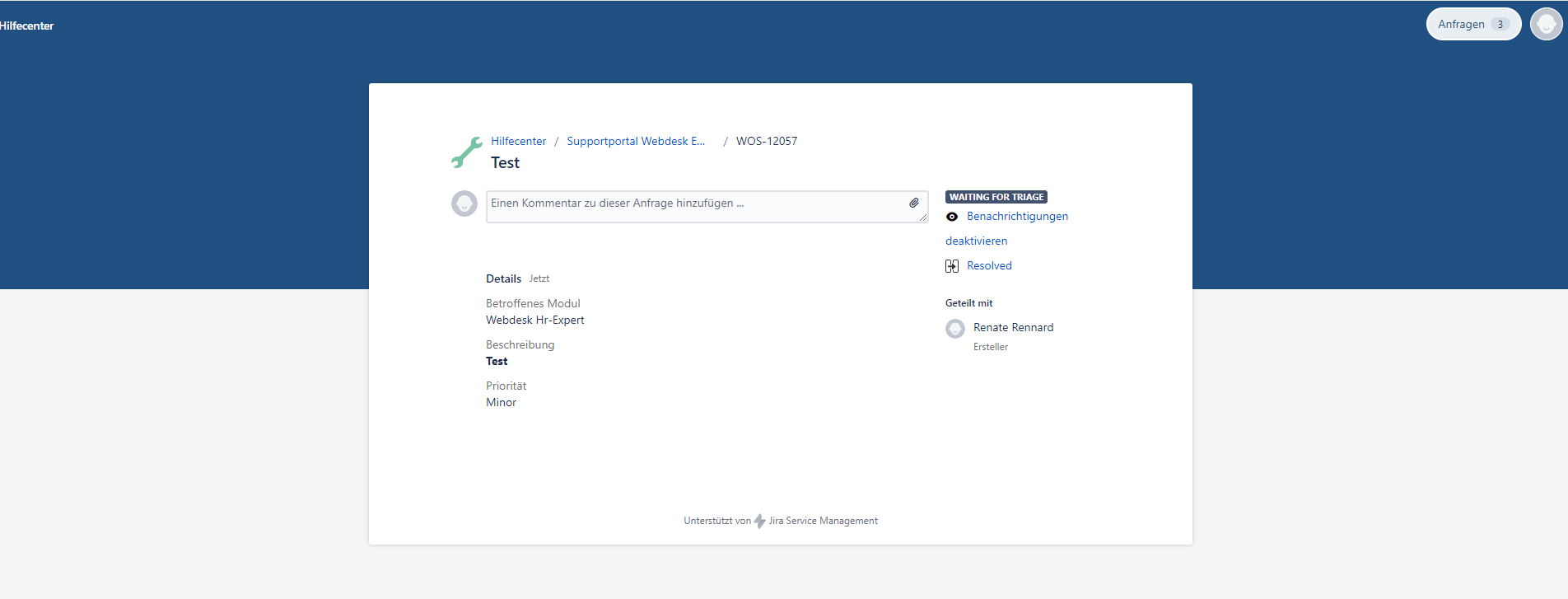
Task: Click the comment box resize handle
Action: tap(923, 218)
